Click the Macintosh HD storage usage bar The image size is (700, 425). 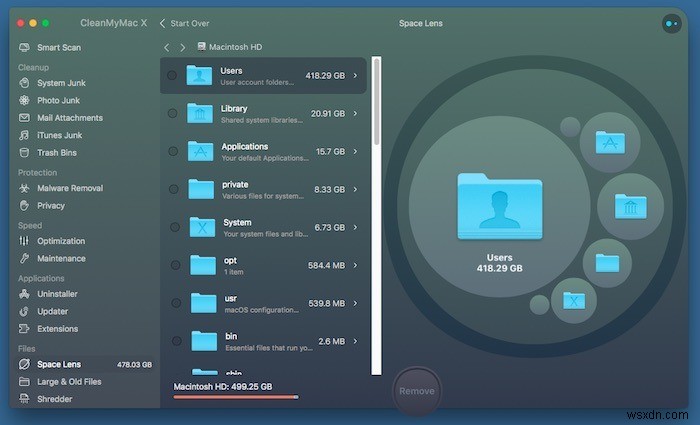(x=236, y=396)
